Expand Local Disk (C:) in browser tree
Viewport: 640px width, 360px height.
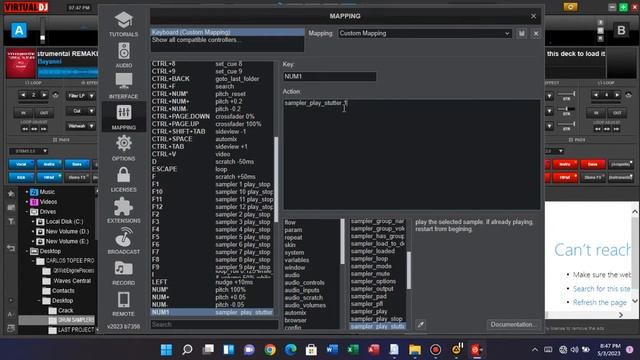33,222
